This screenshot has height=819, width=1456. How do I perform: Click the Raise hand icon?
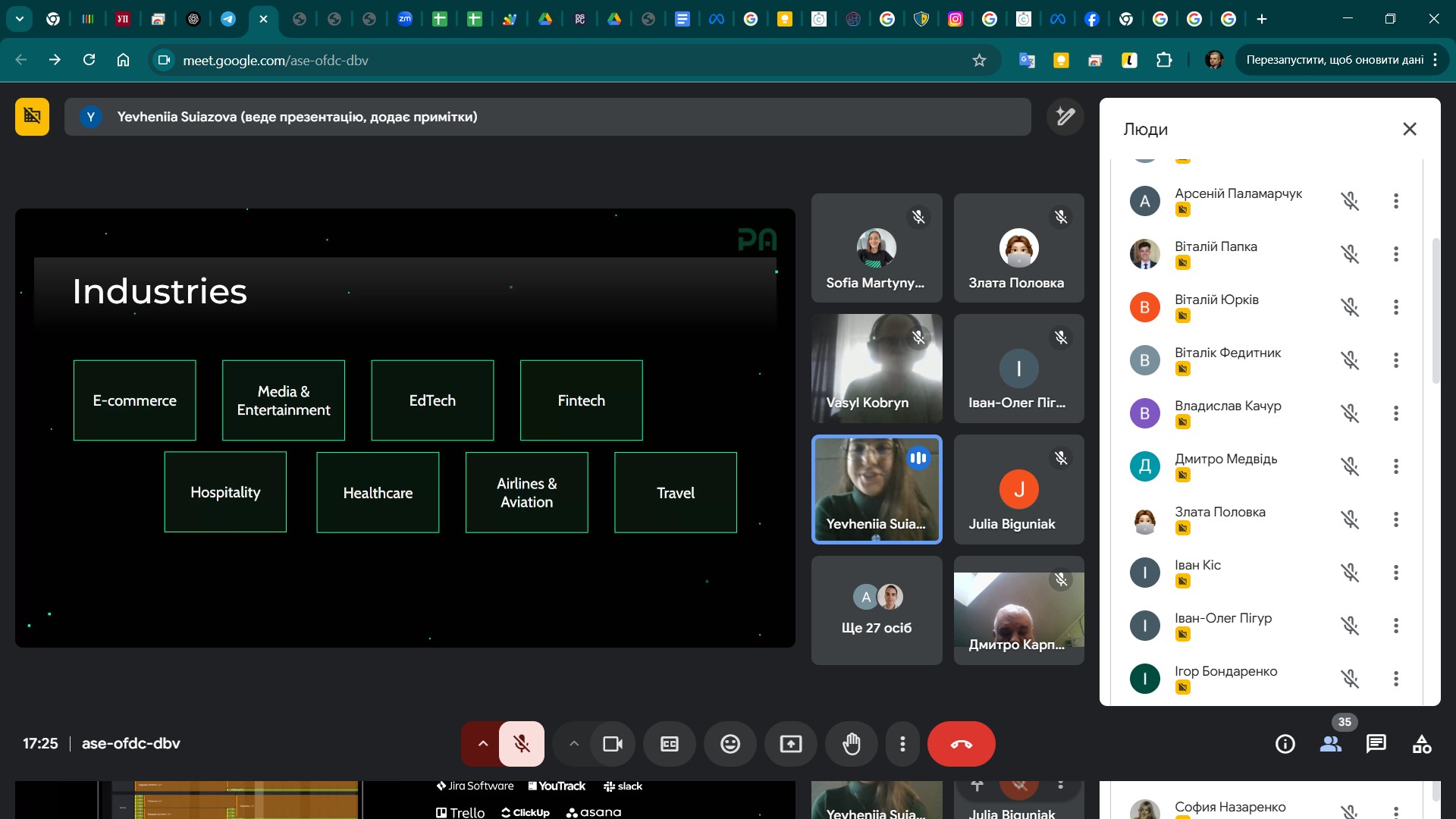pos(851,744)
